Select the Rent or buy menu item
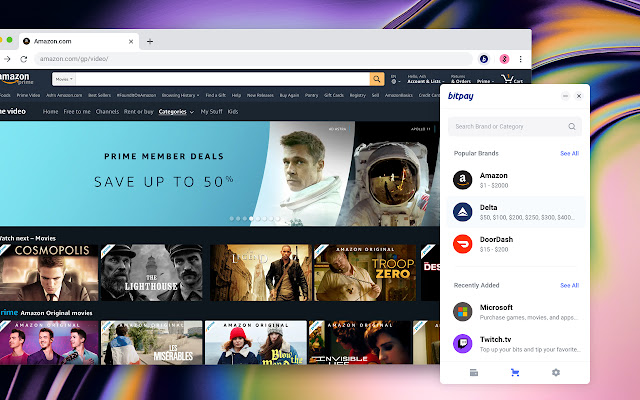This screenshot has height=400, width=640. (139, 112)
